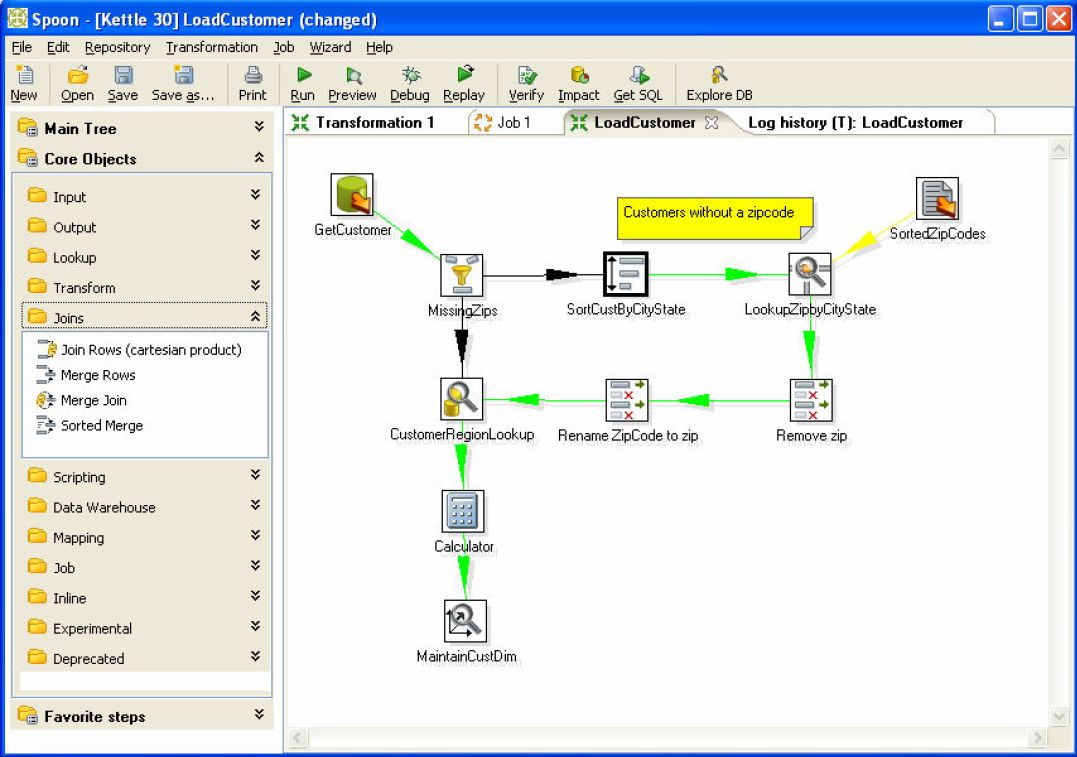Open the Help menu

379,47
